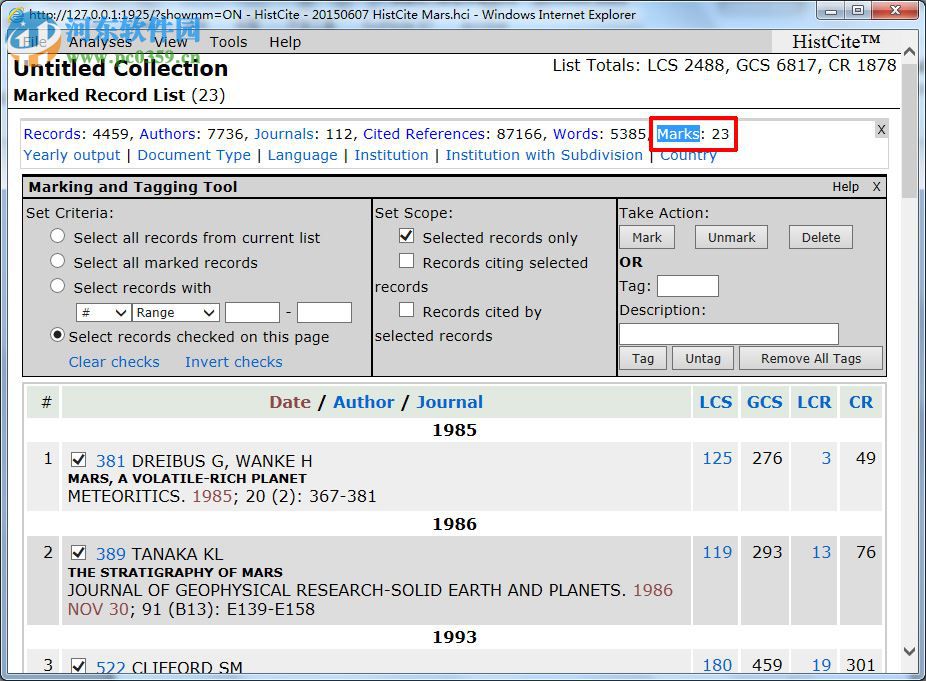Focus the Tag input field

[x=688, y=286]
